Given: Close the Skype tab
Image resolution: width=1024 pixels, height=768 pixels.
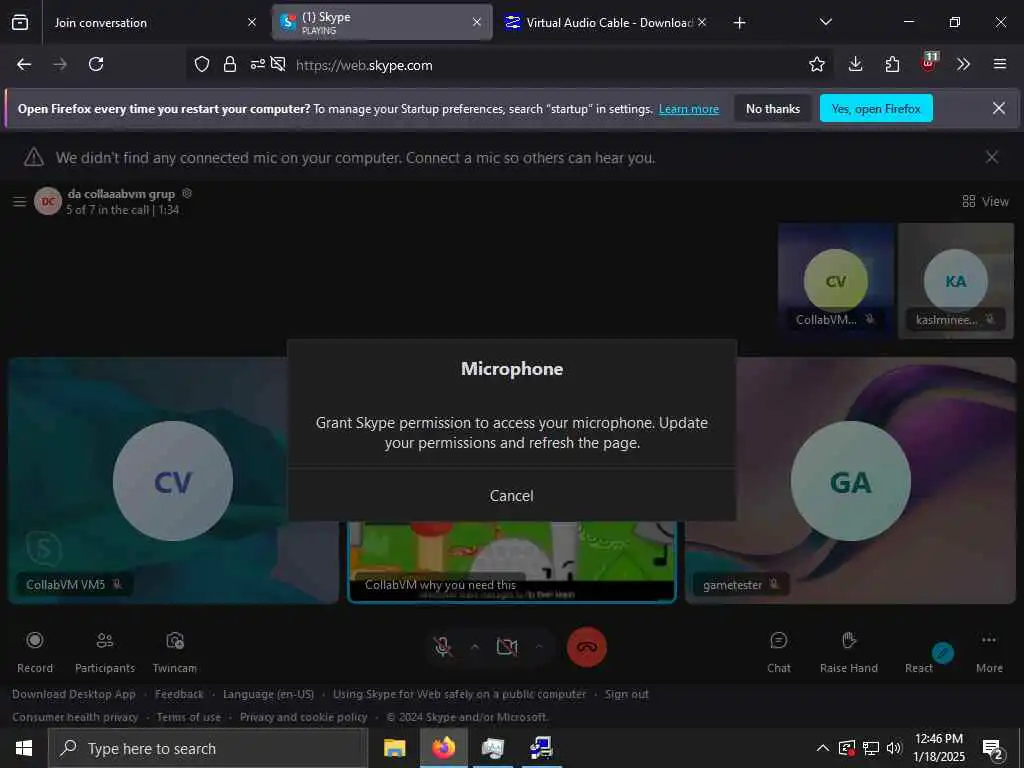Looking at the screenshot, I should (477, 22).
